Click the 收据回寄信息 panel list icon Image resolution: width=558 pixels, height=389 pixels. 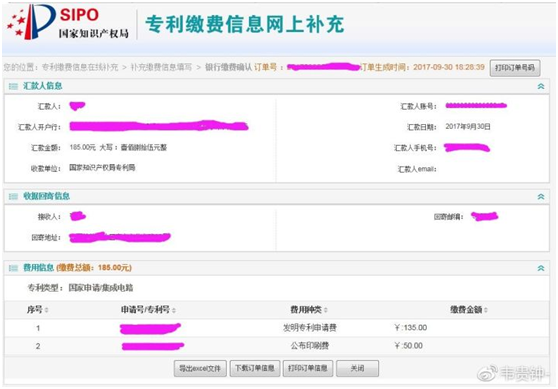(x=13, y=196)
